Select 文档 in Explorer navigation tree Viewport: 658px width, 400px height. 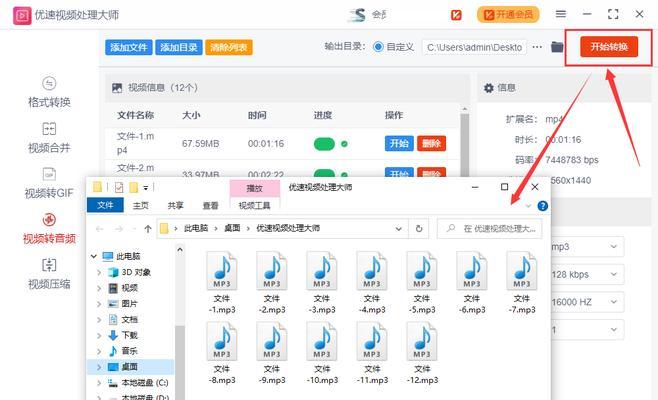[x=129, y=319]
